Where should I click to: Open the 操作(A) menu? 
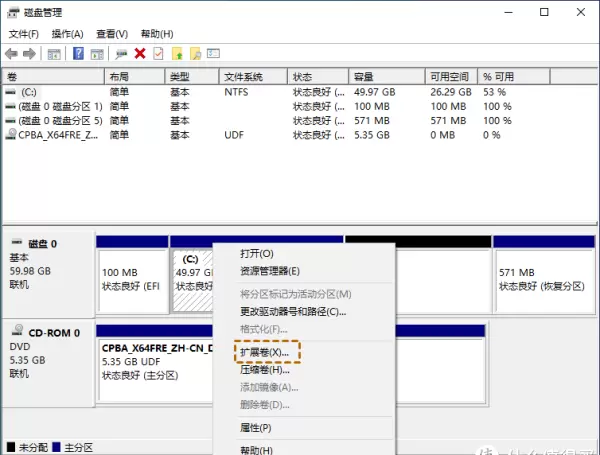click(x=67, y=34)
